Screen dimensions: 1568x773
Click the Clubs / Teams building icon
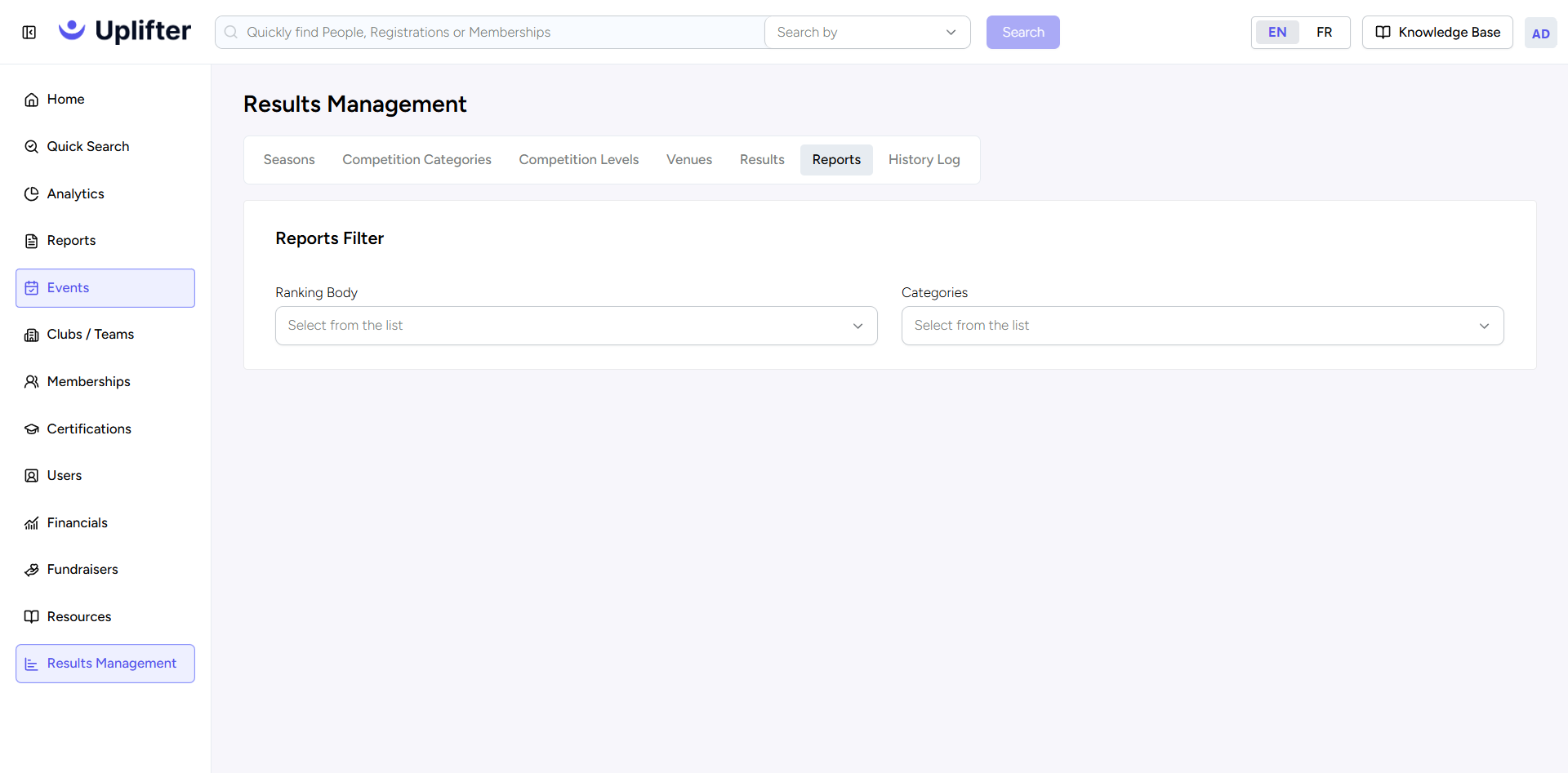click(x=32, y=335)
